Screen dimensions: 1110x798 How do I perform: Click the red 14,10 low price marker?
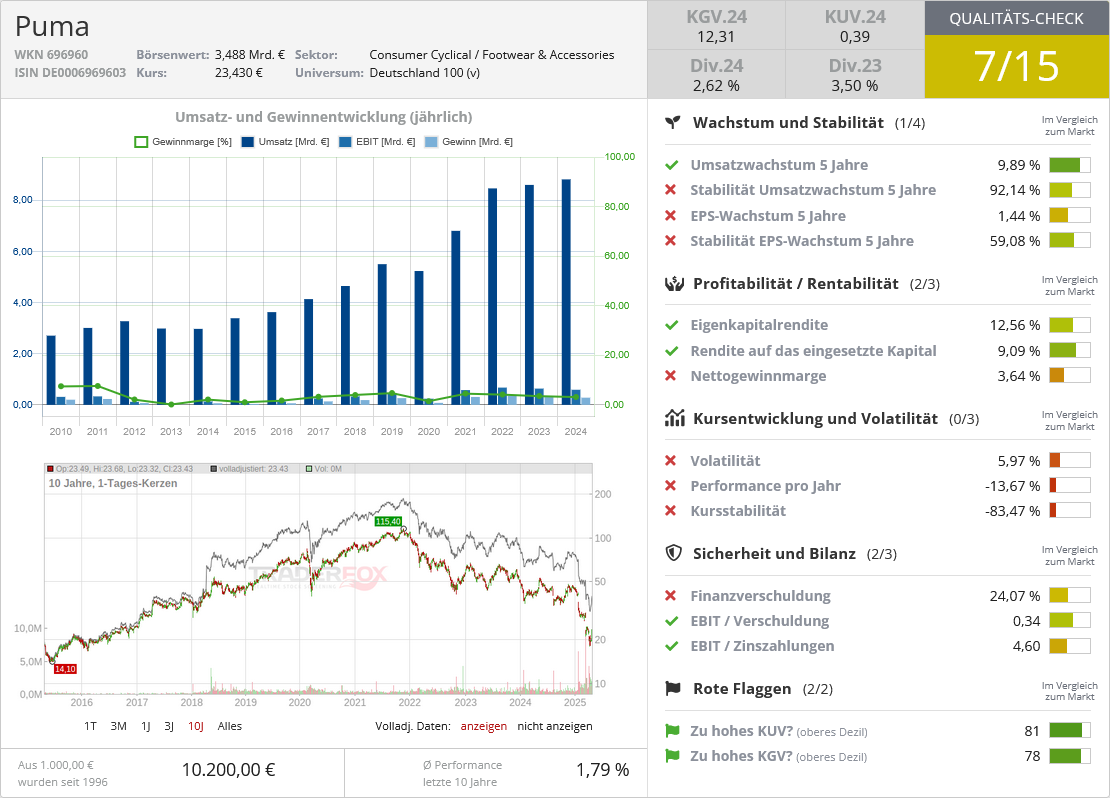[x=65, y=668]
